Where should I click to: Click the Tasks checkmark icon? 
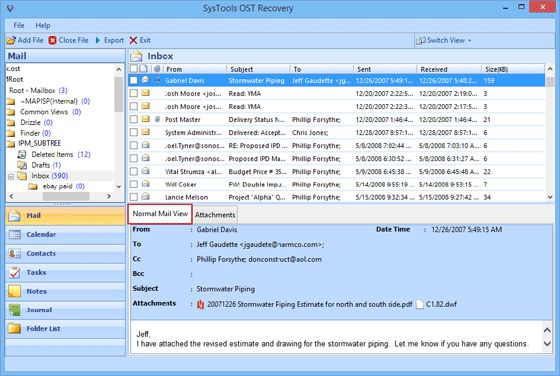click(14, 272)
